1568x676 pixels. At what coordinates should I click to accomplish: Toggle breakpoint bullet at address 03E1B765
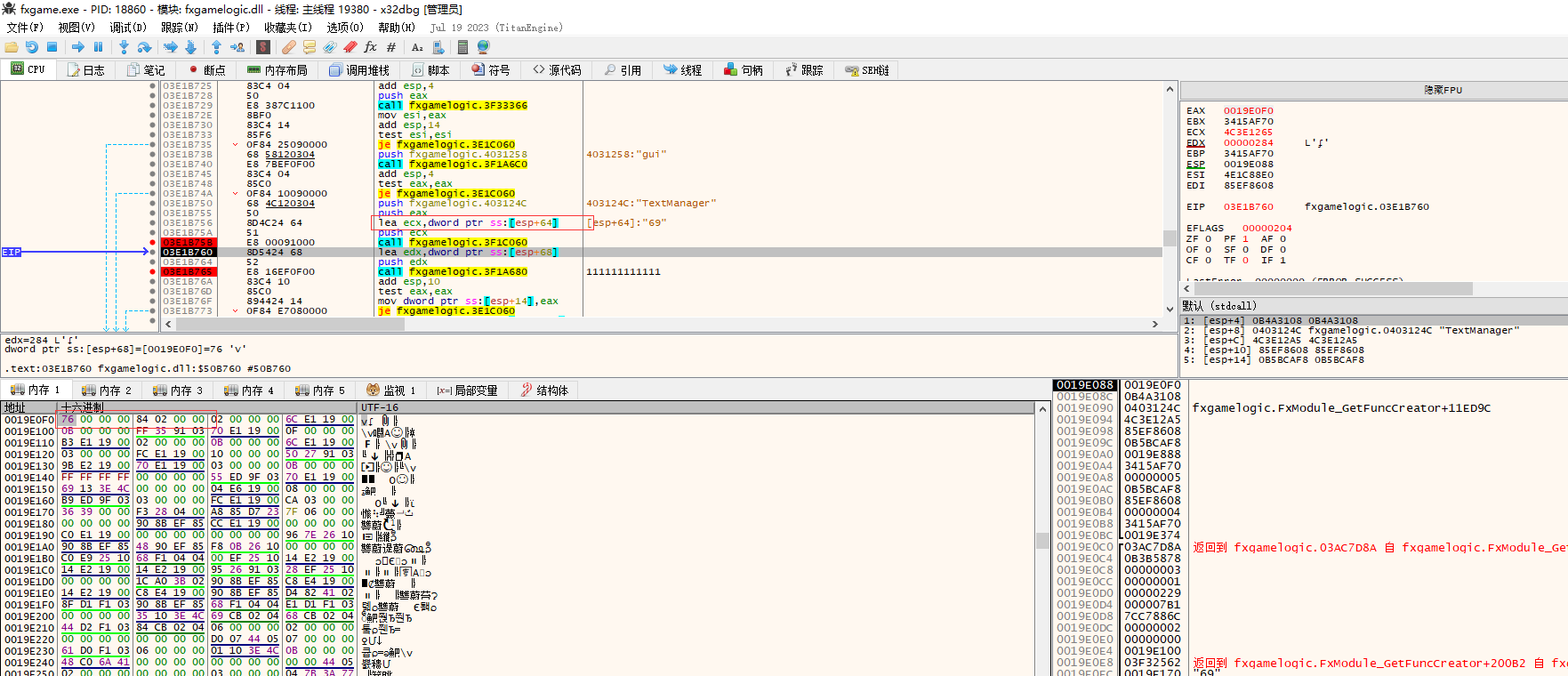[x=153, y=272]
